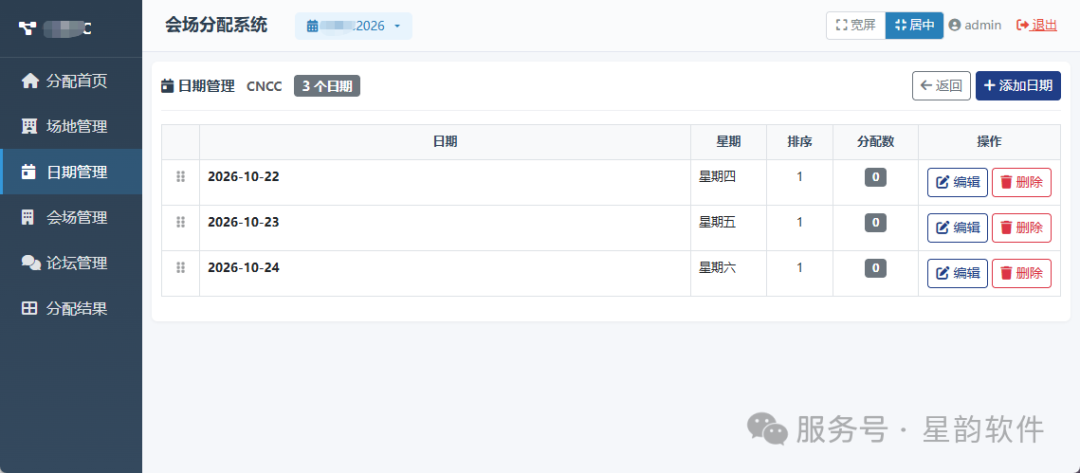Click the 返回 back button
This screenshot has width=1080, height=473.
pos(942,86)
